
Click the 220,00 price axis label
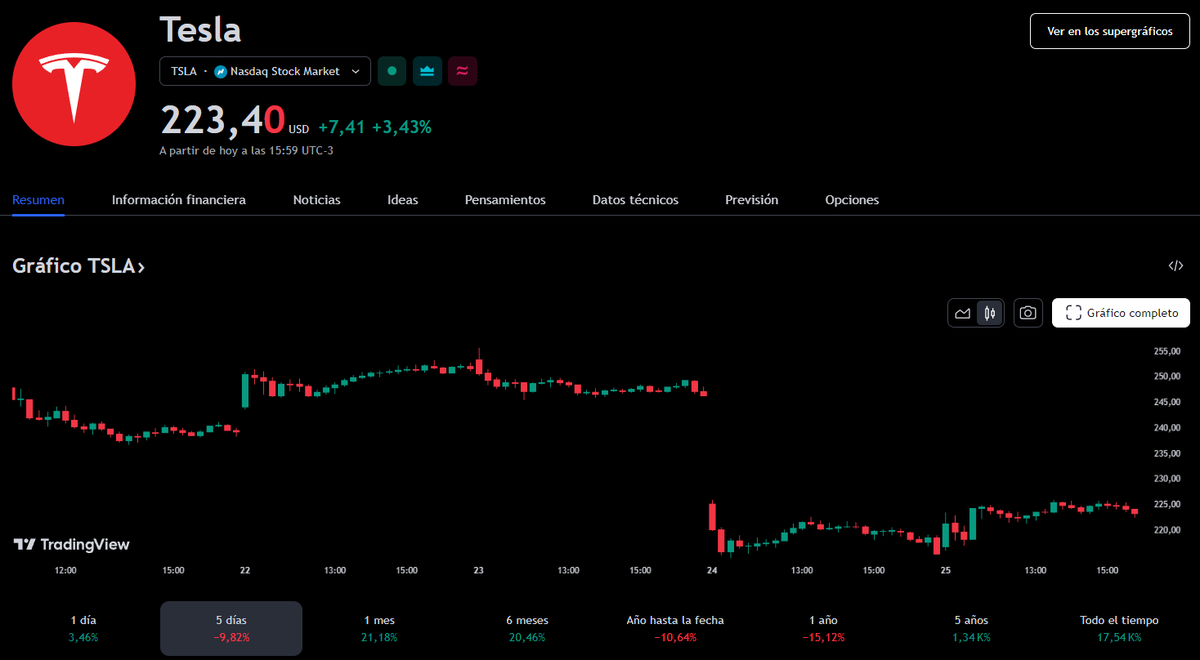click(1168, 530)
